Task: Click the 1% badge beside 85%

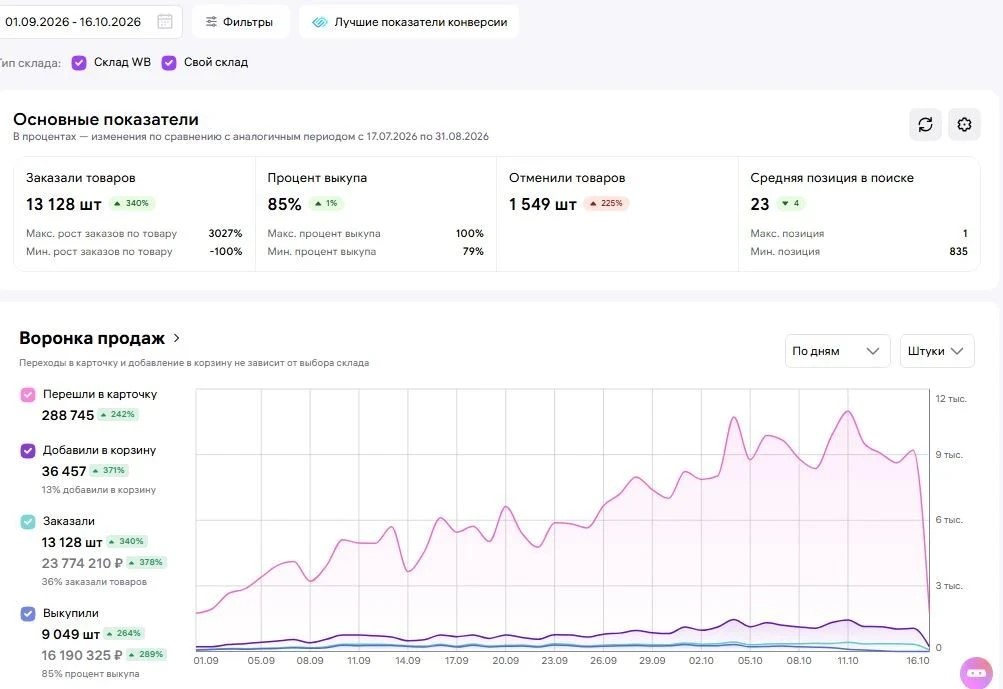Action: (x=326, y=203)
